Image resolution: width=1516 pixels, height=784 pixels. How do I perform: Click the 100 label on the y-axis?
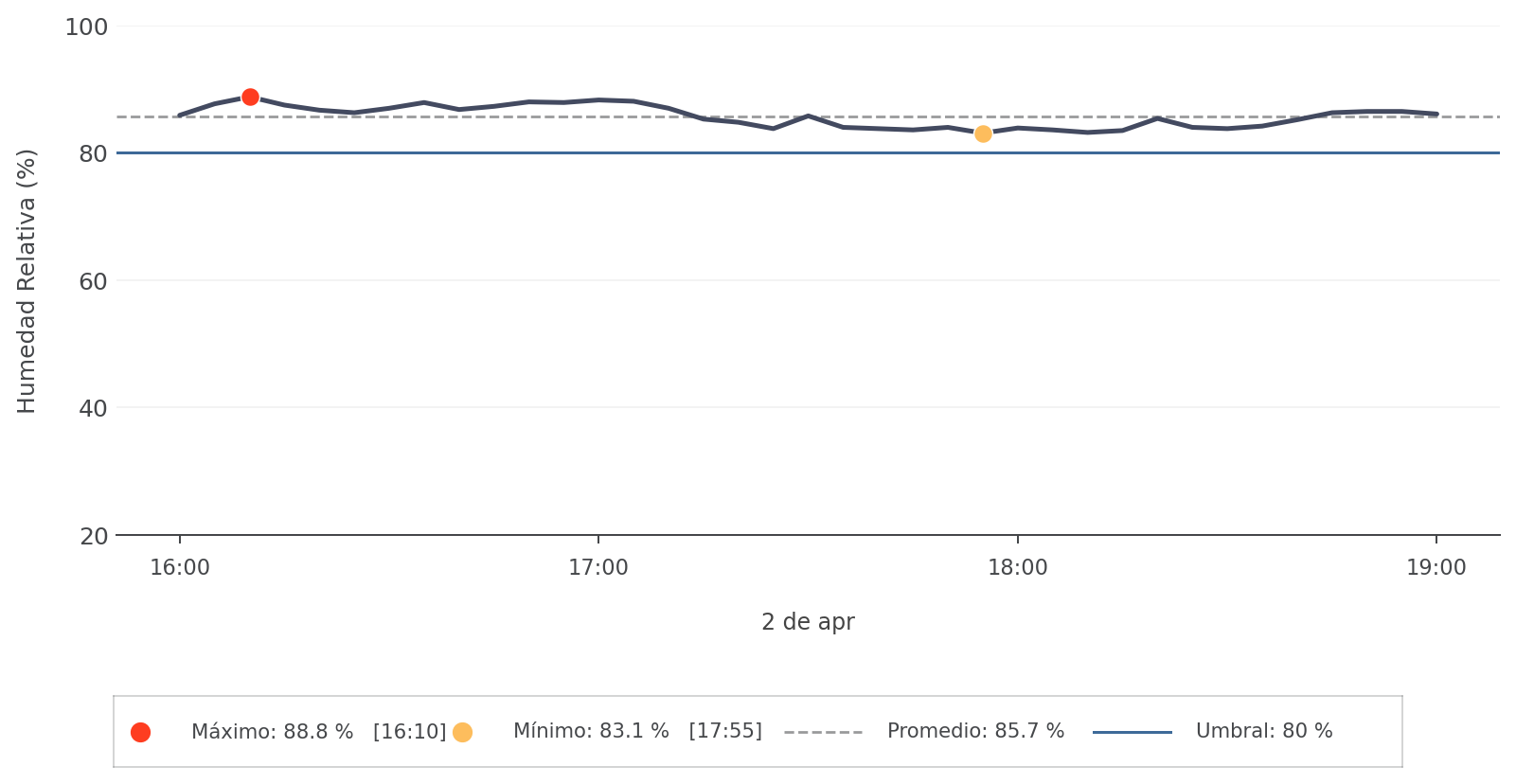(x=86, y=27)
